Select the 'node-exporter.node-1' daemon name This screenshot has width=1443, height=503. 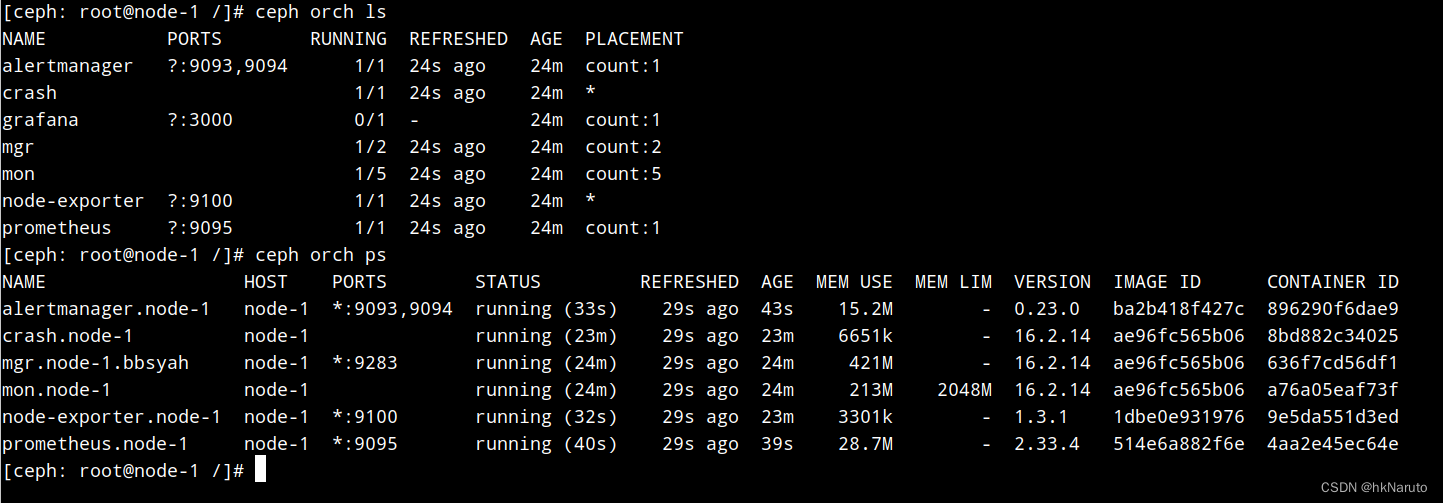point(111,417)
